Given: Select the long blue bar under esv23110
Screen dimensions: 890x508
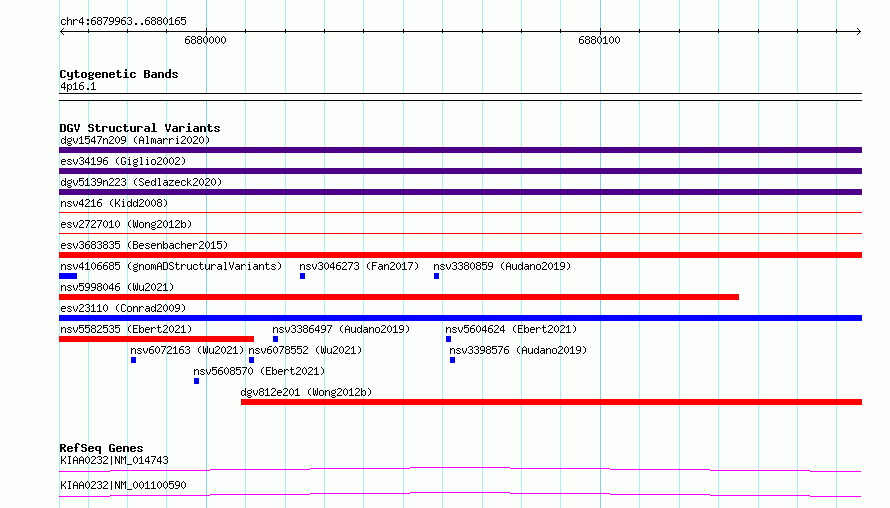Looking at the screenshot, I should (x=460, y=318).
